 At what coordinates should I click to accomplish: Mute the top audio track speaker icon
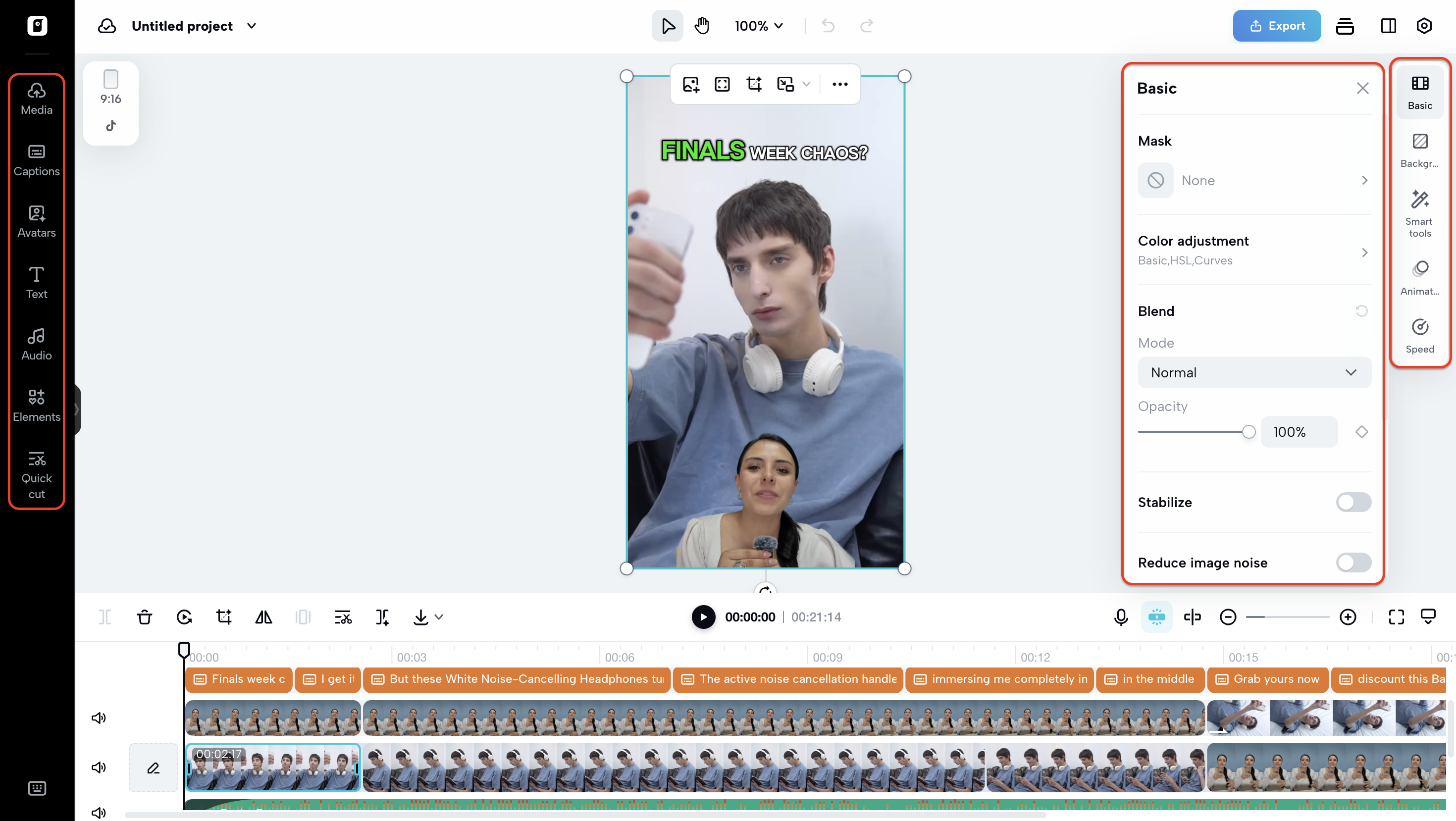click(99, 718)
